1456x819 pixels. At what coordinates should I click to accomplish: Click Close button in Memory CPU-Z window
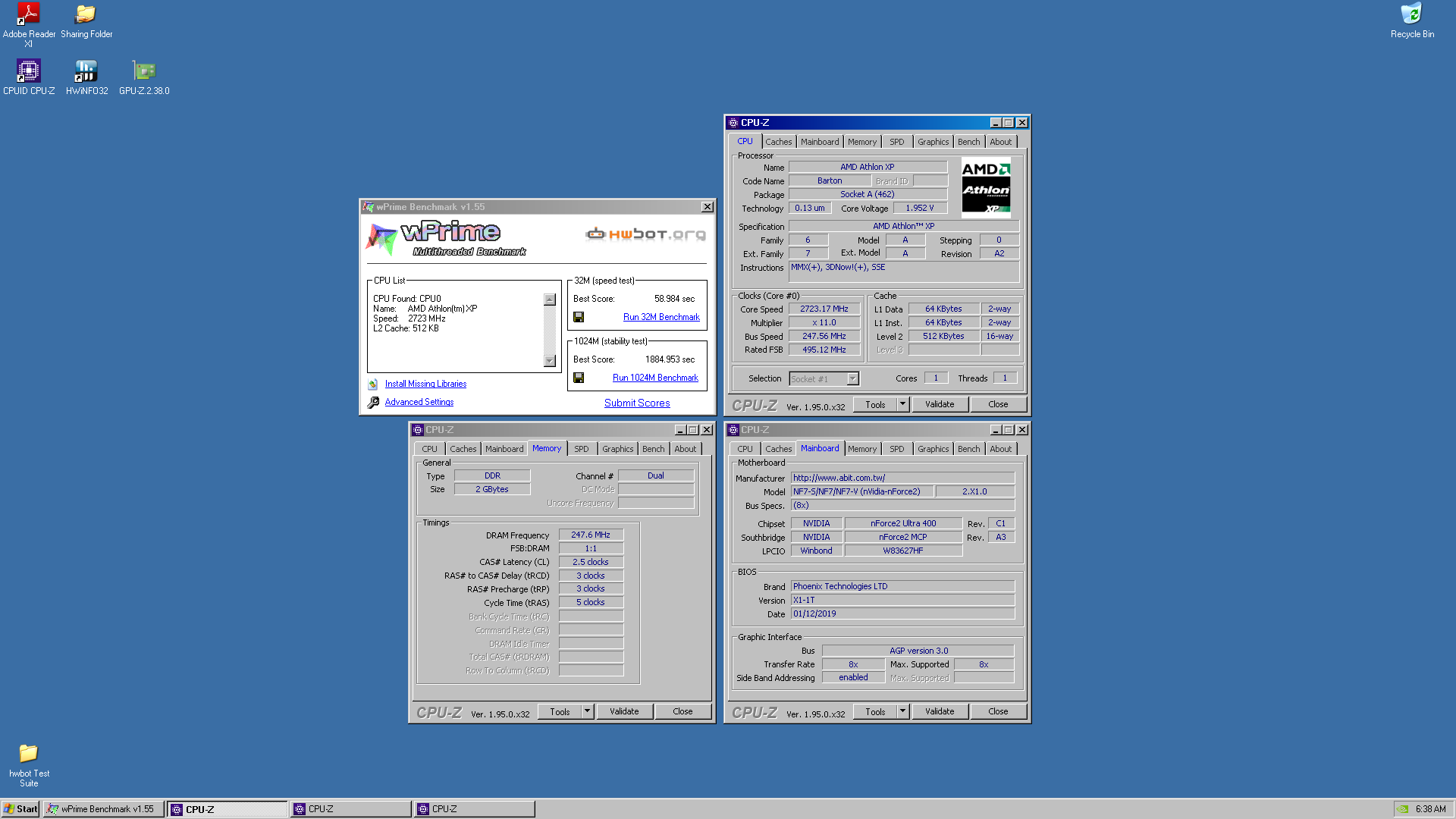coord(682,711)
